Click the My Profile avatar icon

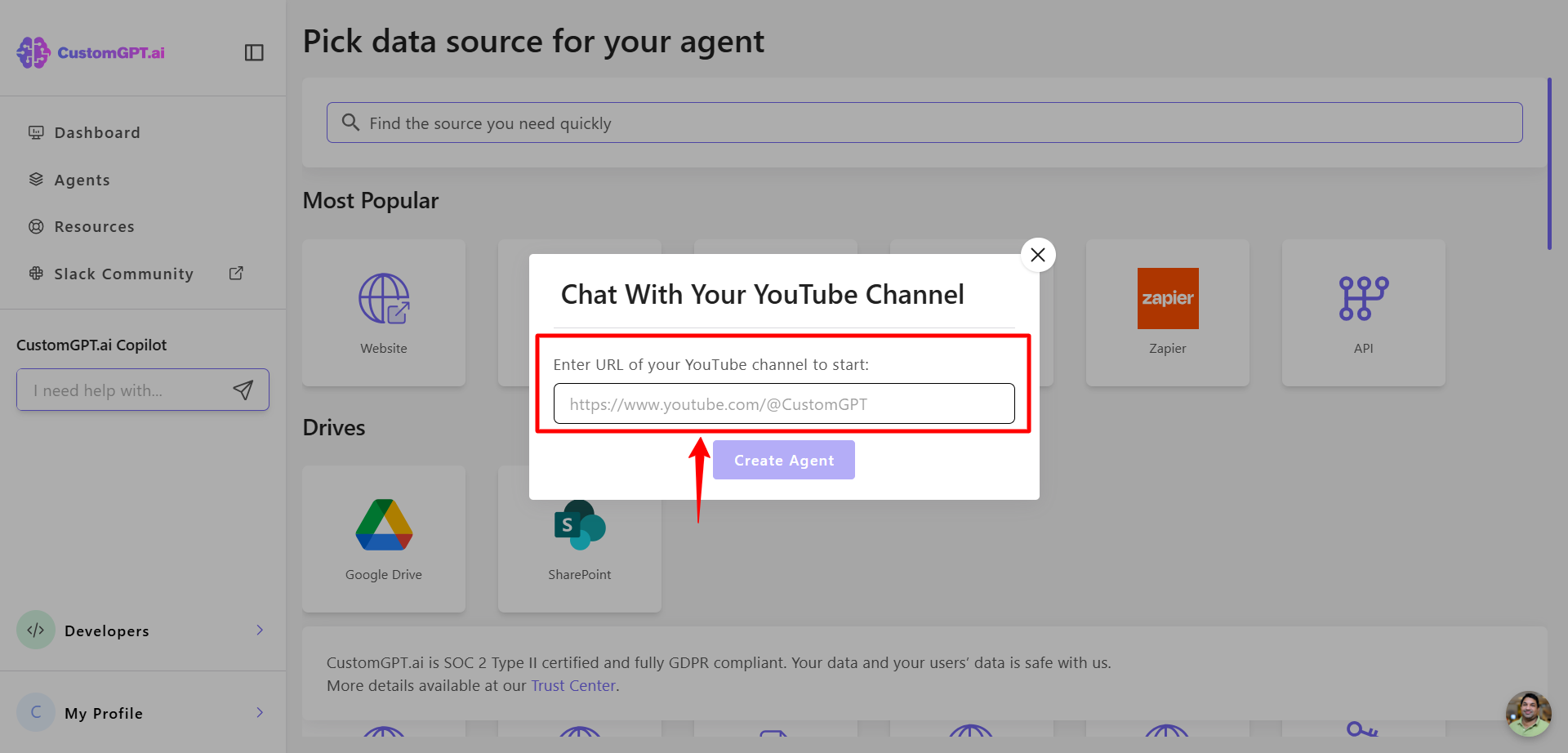36,712
